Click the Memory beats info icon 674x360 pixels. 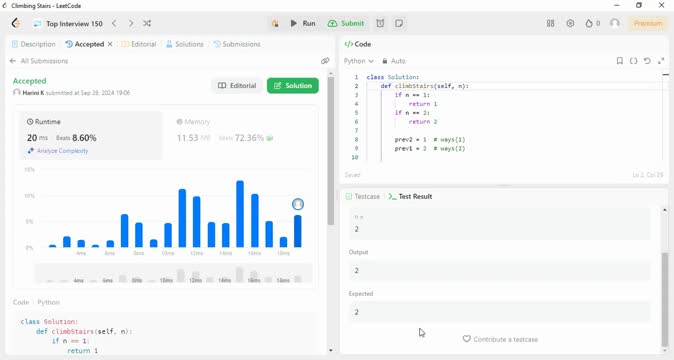[x=270, y=138]
